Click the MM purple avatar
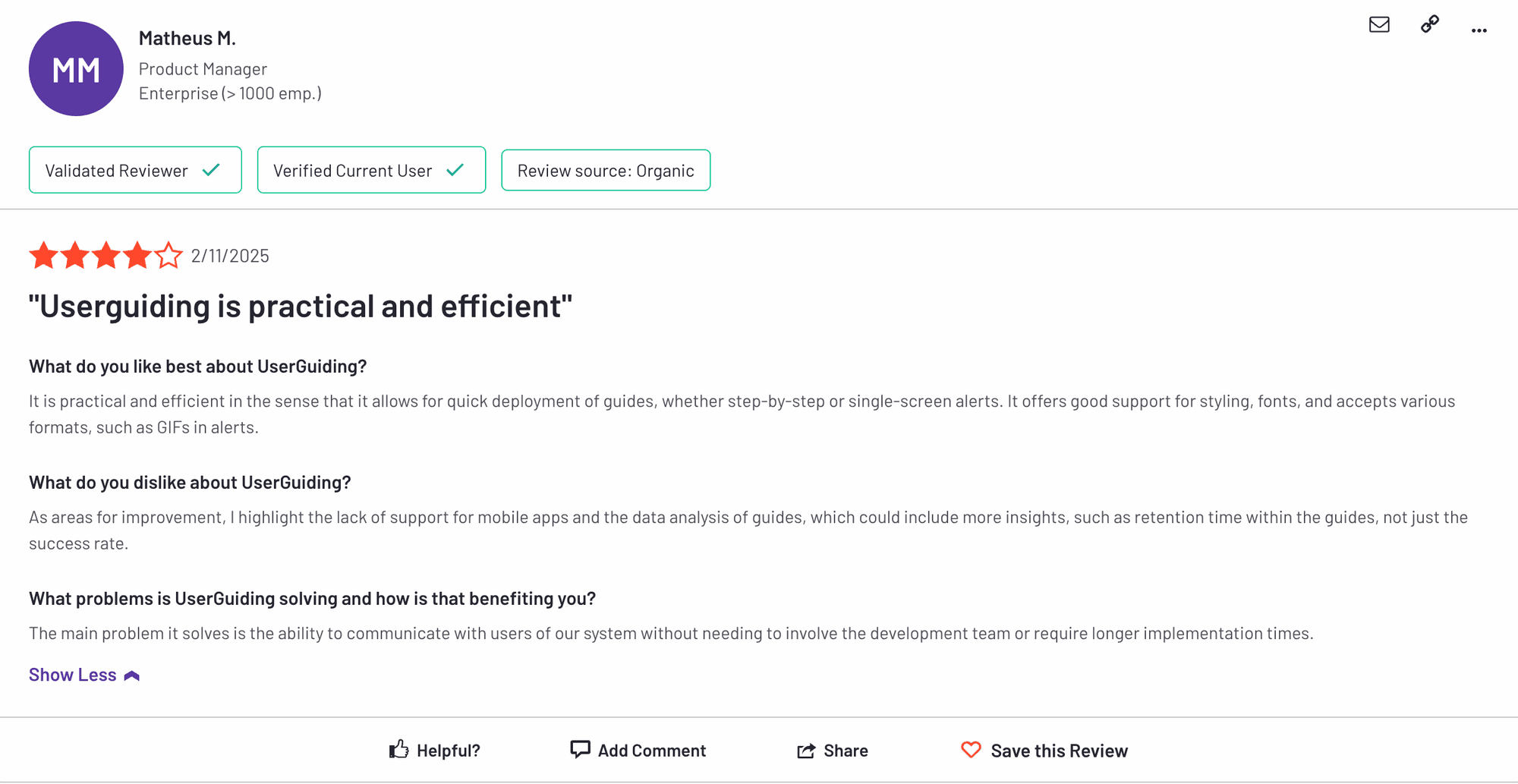Screen dimensions: 1518x784 (x=76, y=69)
